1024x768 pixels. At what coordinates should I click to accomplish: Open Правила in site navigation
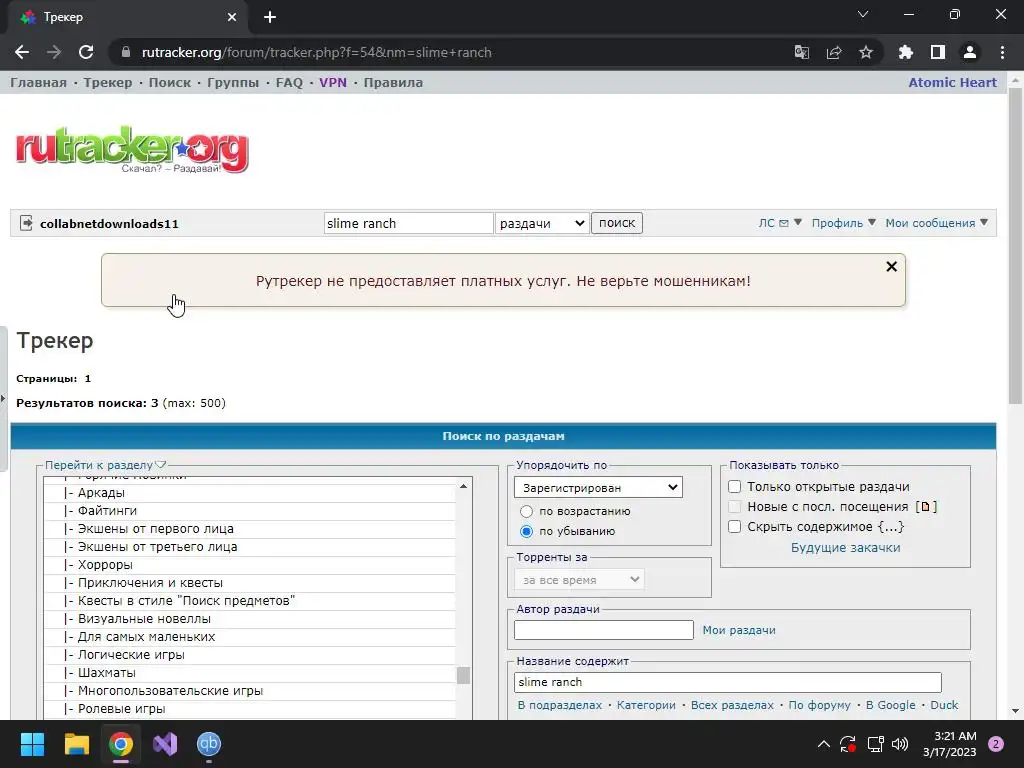(393, 82)
